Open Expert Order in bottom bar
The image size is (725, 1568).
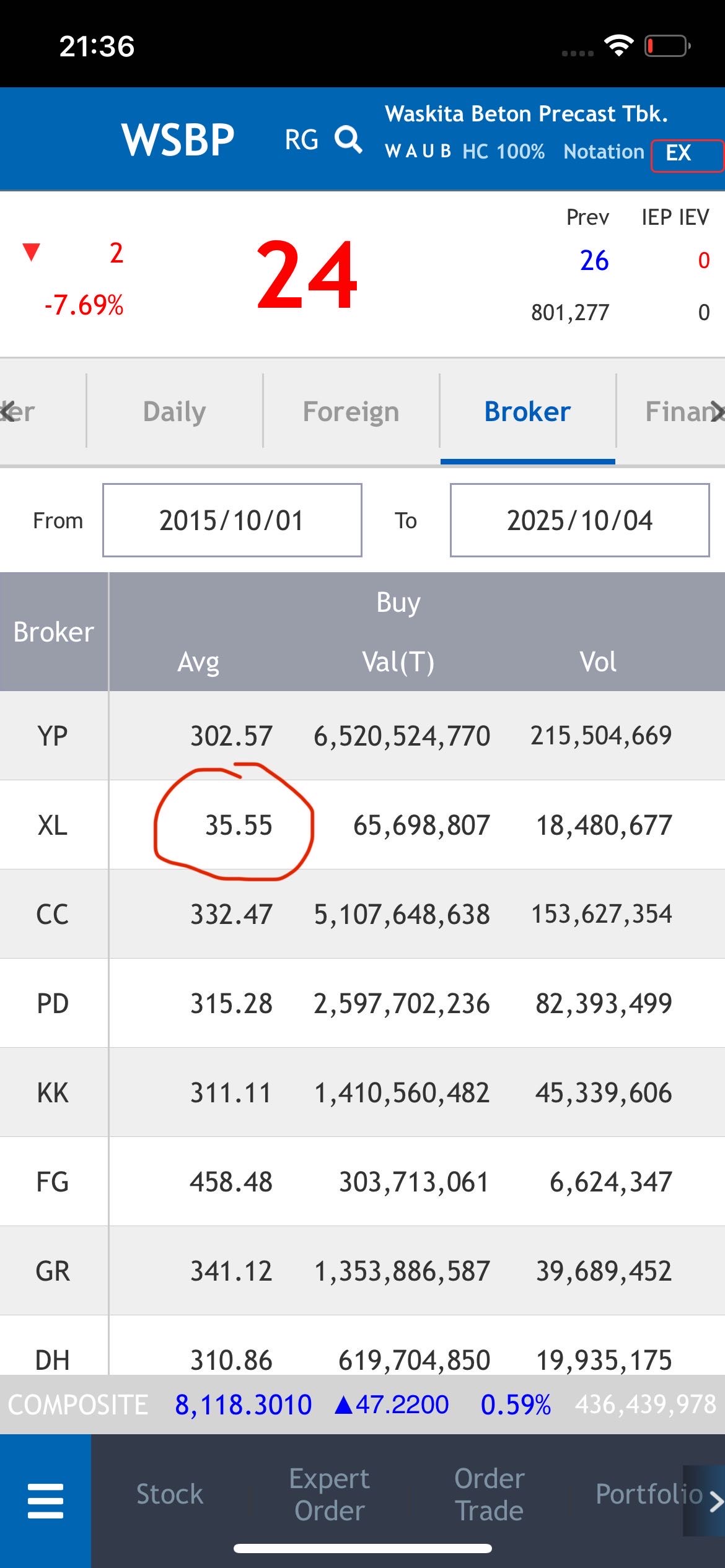[330, 1494]
